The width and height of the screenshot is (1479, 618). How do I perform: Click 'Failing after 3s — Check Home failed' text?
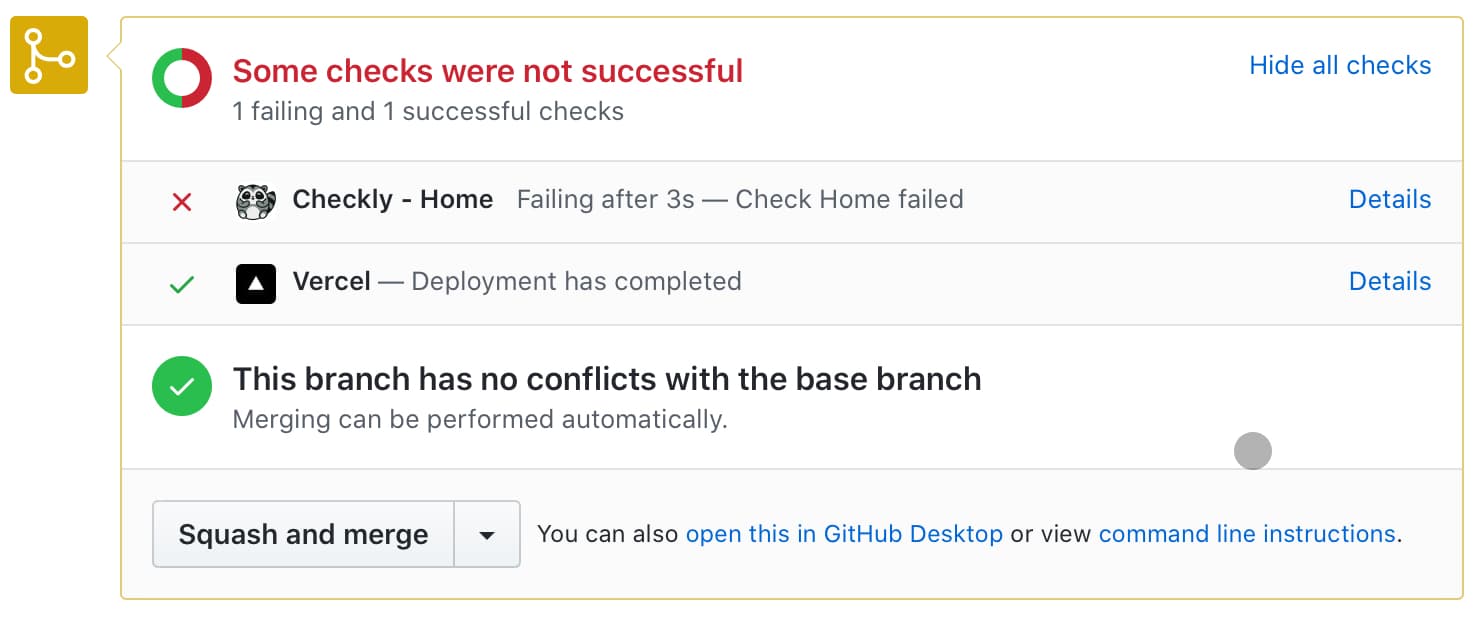click(740, 200)
